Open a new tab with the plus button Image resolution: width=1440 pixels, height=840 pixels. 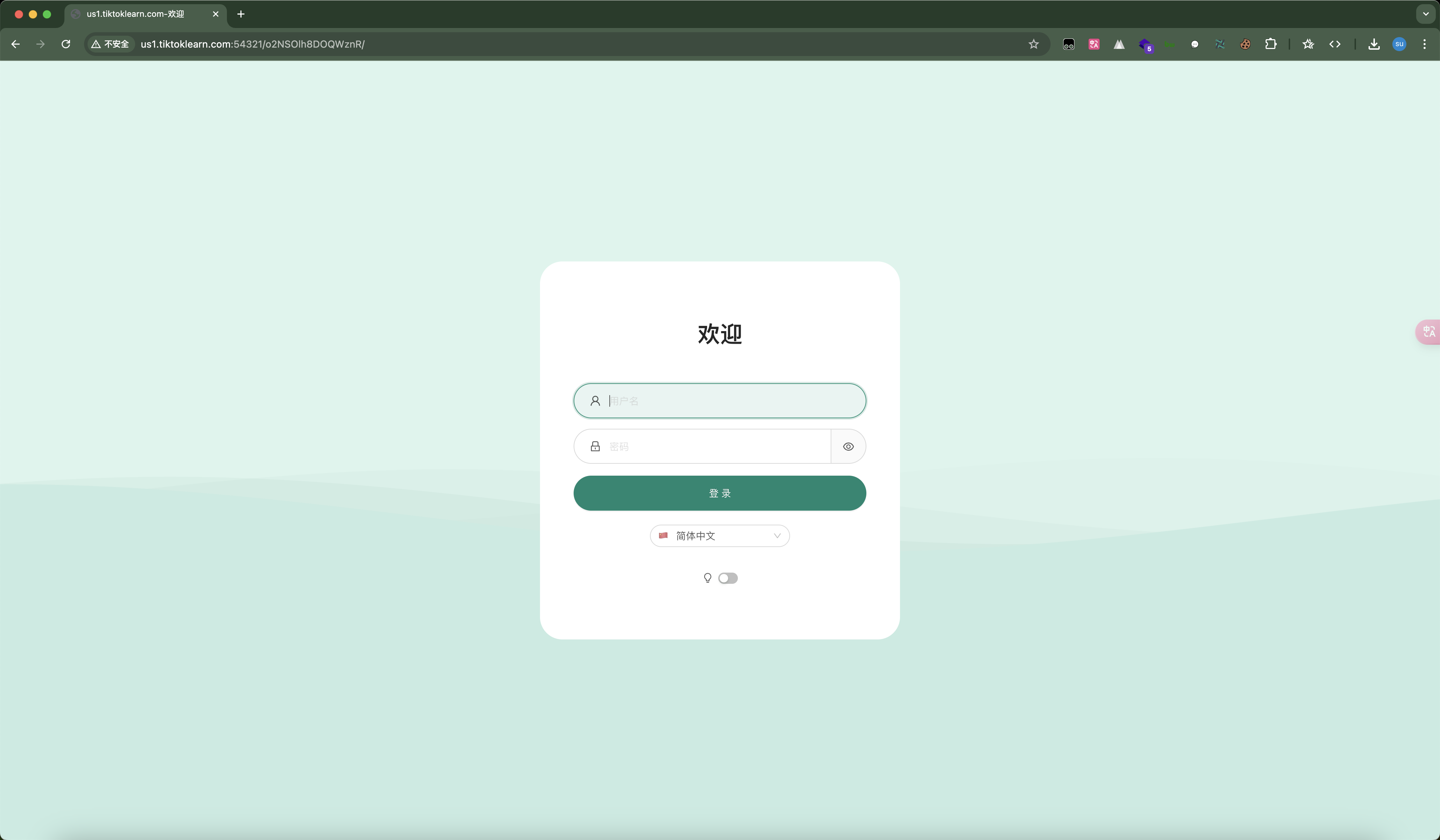point(241,14)
